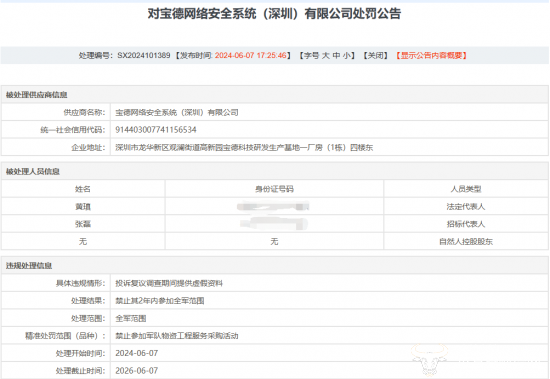
Task: Click the 被处理人员信息 section header
Action: [33, 172]
